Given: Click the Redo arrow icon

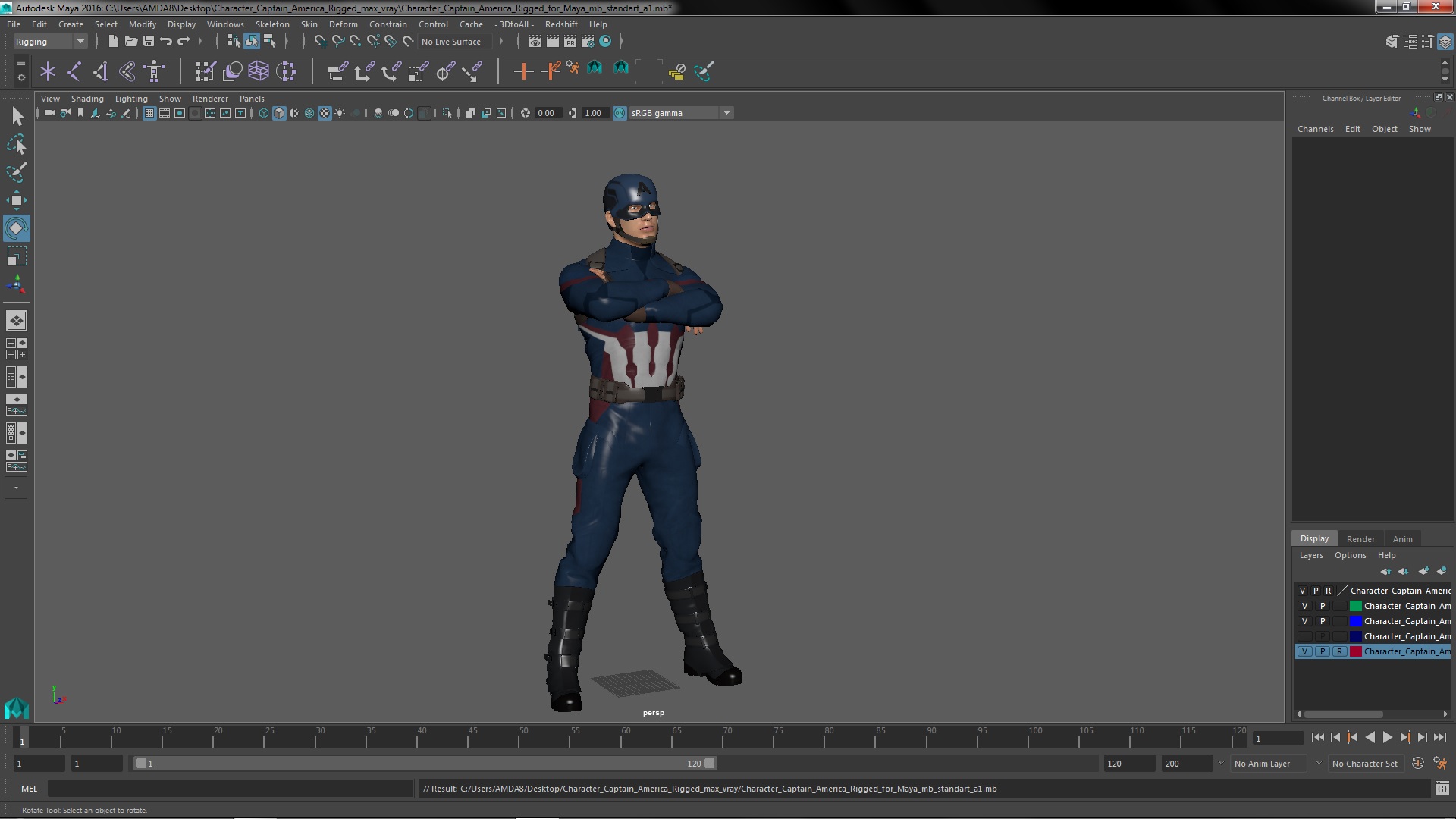Looking at the screenshot, I should pyautogui.click(x=184, y=41).
